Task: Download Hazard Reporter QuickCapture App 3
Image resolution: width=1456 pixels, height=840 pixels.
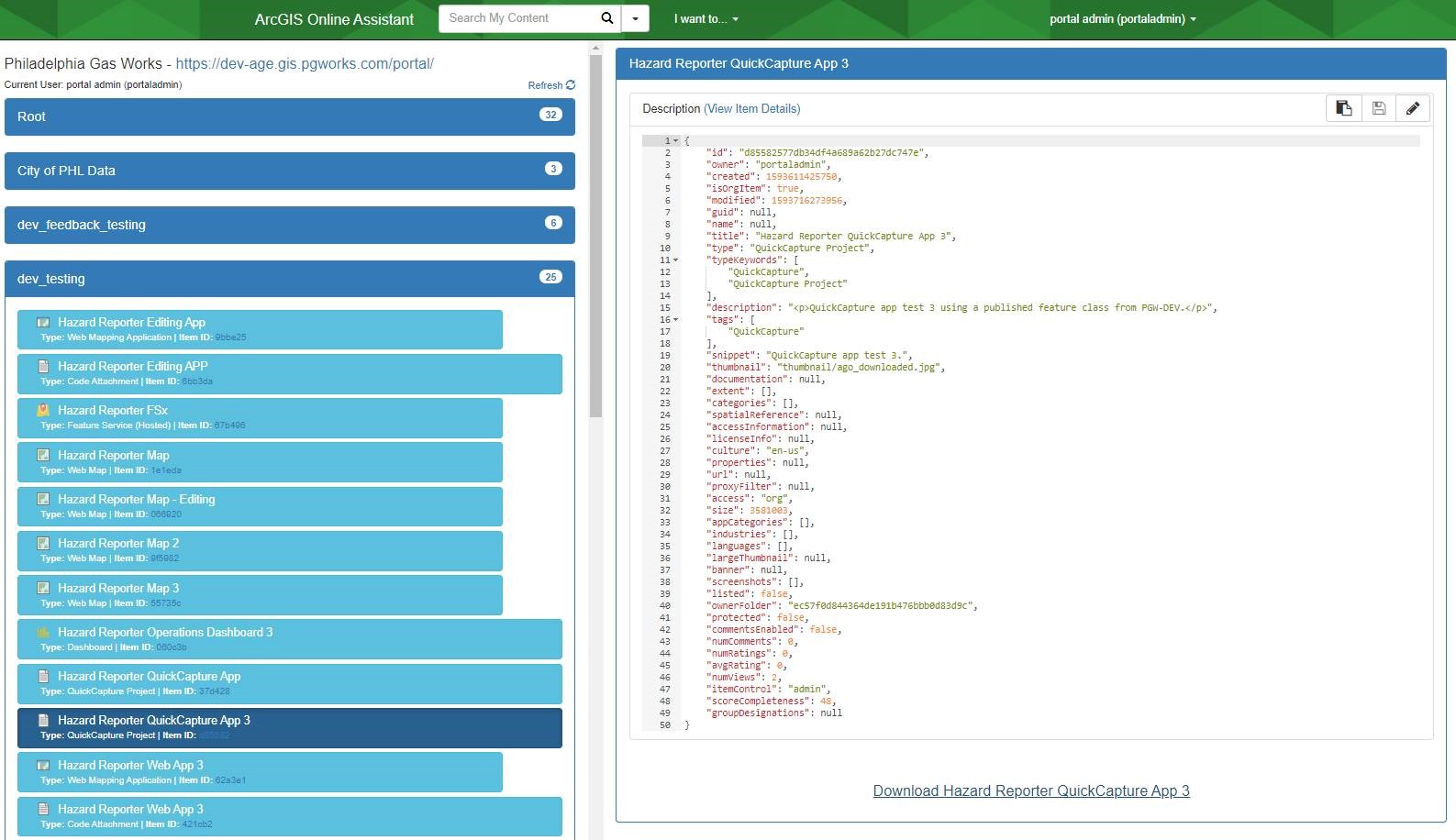Action: [x=1031, y=790]
